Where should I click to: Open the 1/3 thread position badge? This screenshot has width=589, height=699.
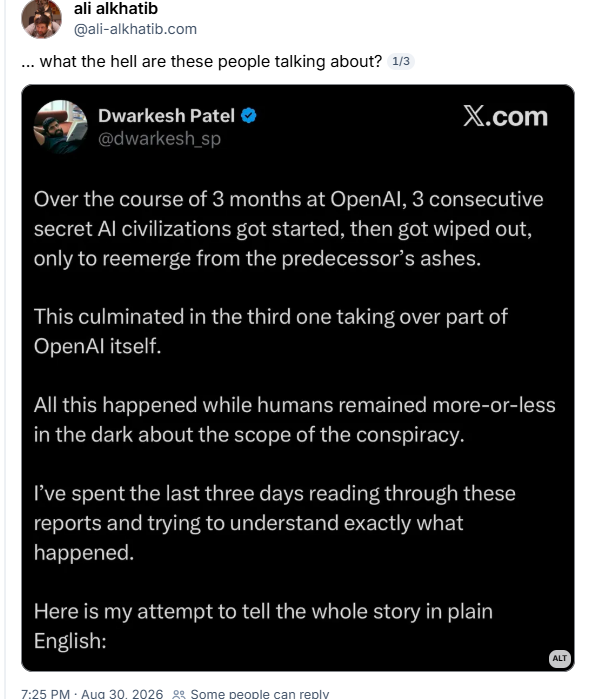(x=400, y=61)
